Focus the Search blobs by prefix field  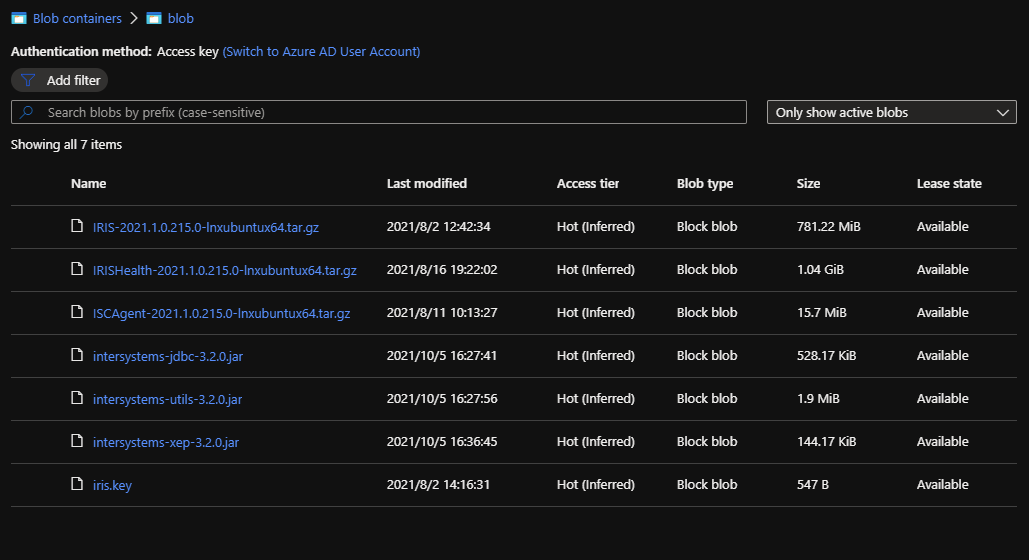click(379, 112)
